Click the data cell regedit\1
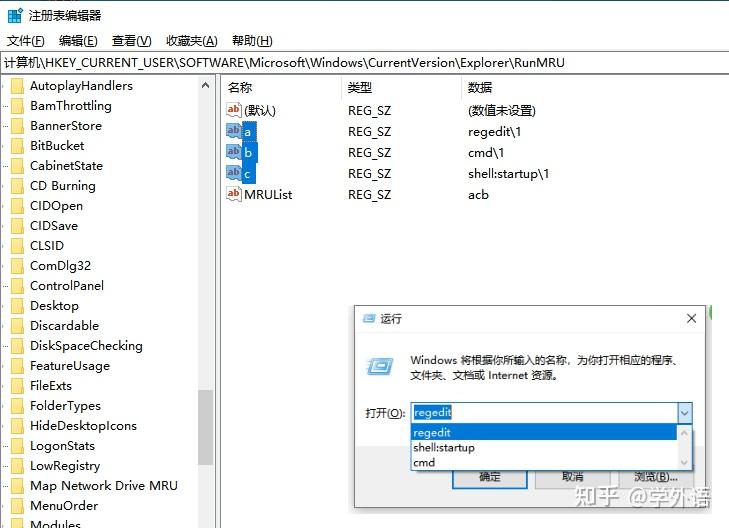The height and width of the screenshot is (528, 729). point(494,132)
